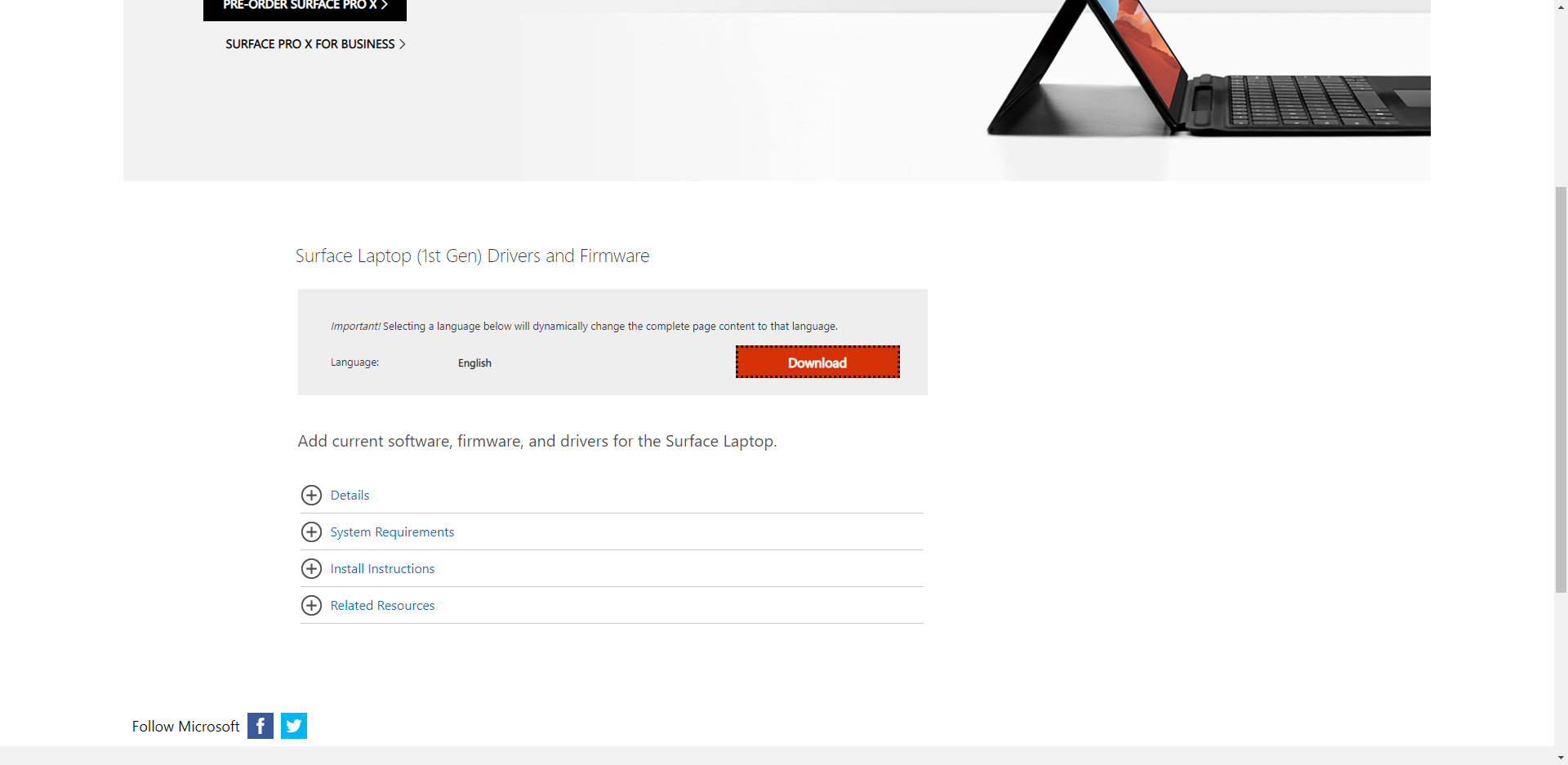Click the vertical scrollbar thumb
Viewport: 1568px width, 765px height.
click(1561, 389)
